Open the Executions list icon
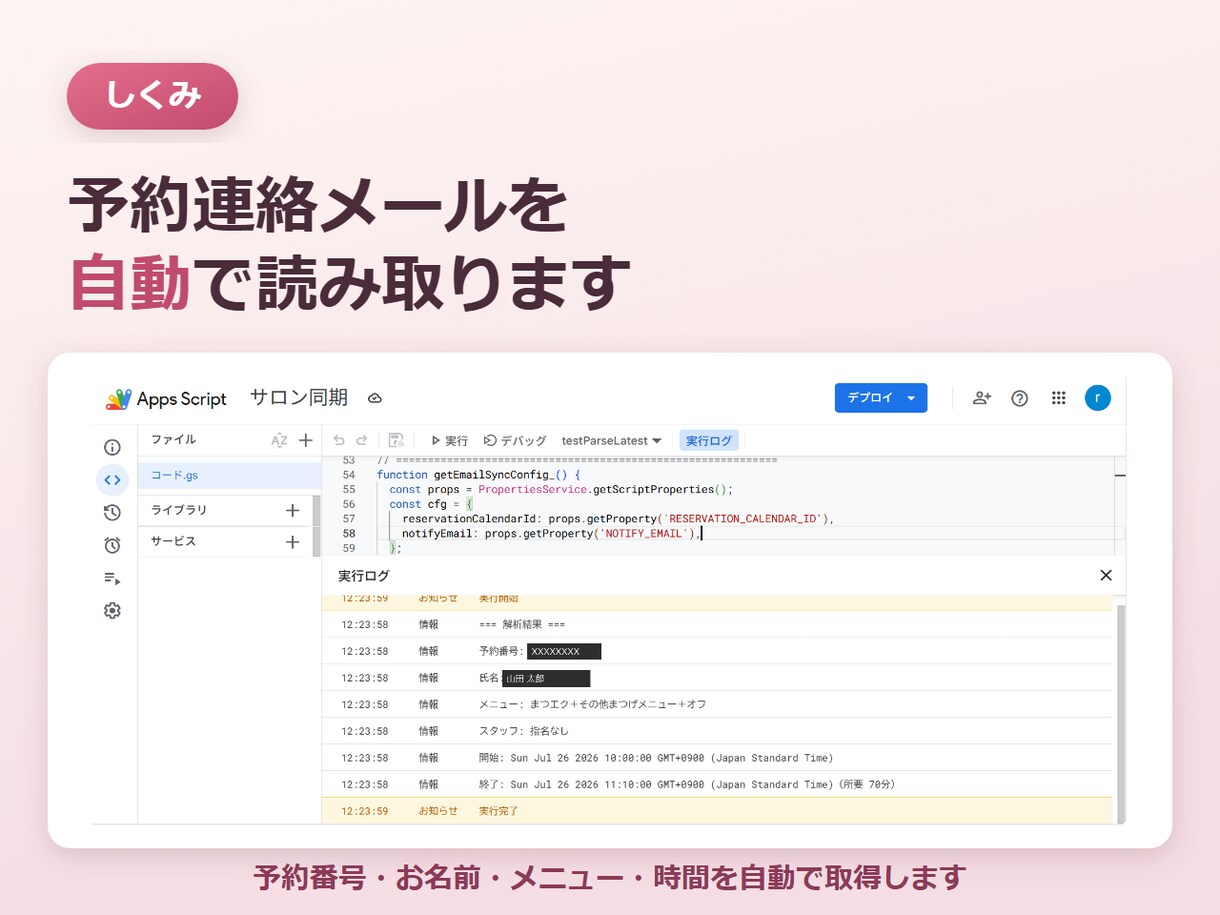This screenshot has height=915, width=1220. (x=112, y=578)
